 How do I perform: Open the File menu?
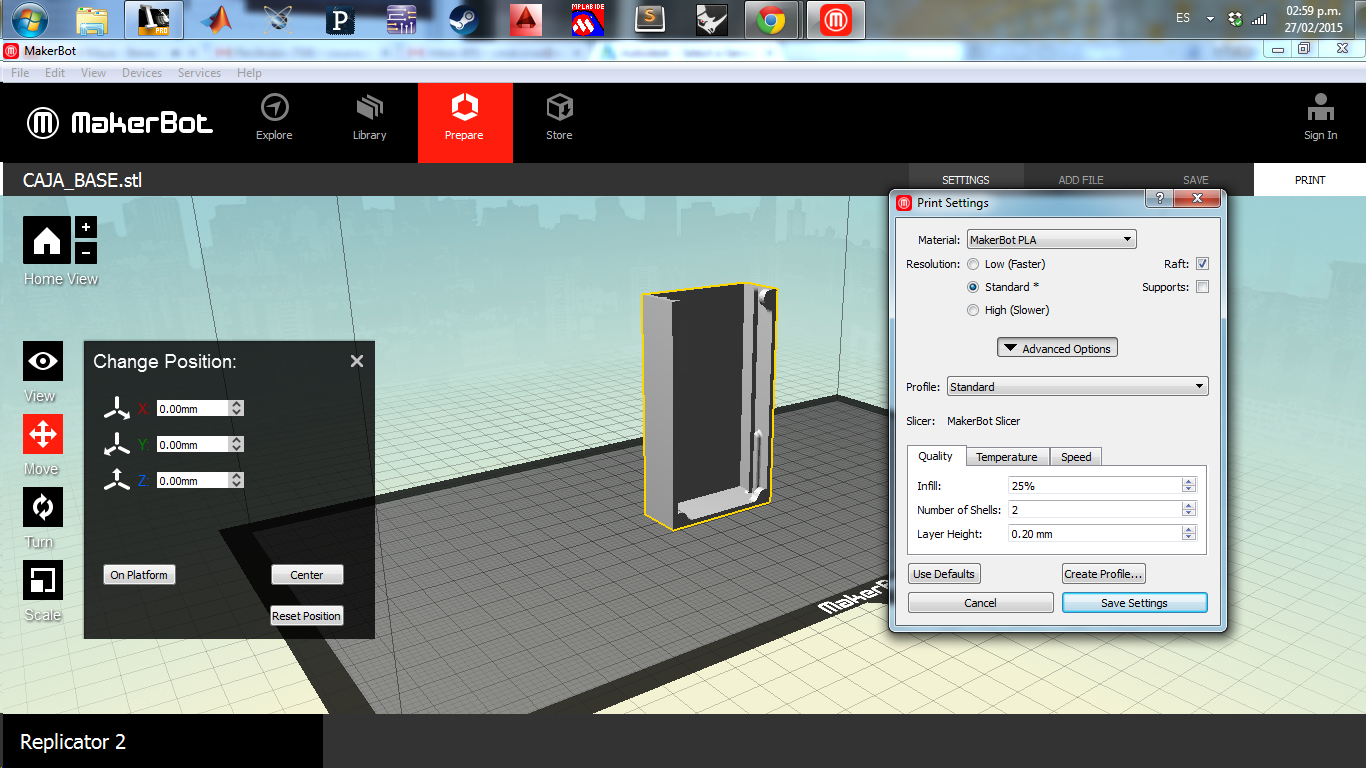(20, 73)
